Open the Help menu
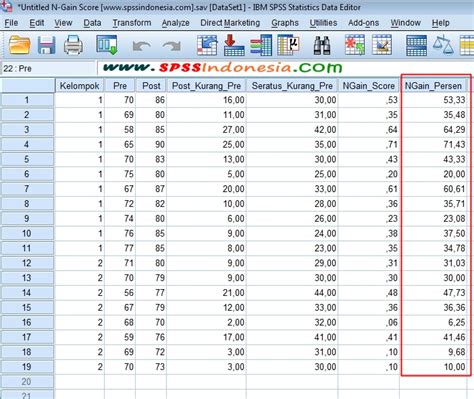Viewport: 474px width, 399px height. (441, 23)
